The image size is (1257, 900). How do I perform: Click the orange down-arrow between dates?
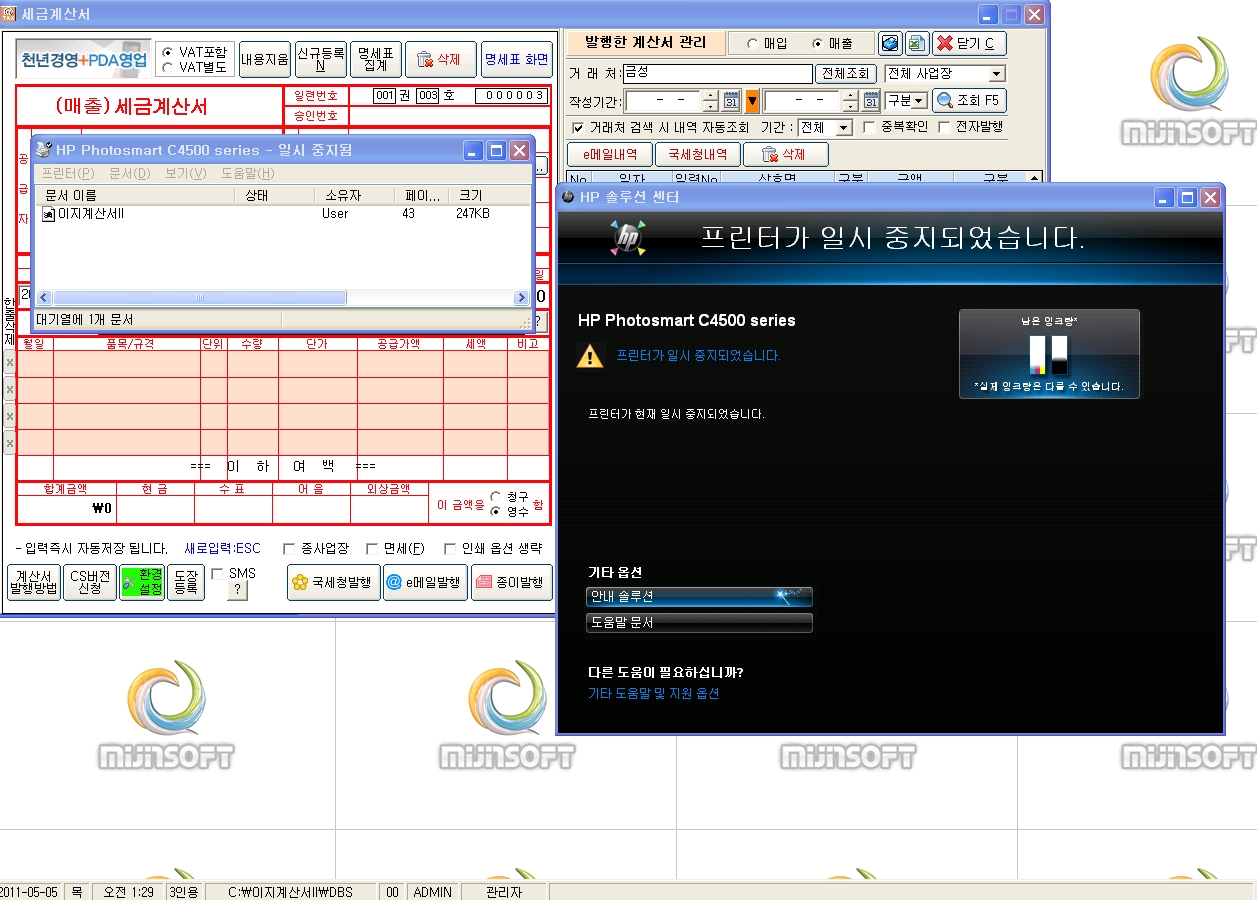[753, 101]
